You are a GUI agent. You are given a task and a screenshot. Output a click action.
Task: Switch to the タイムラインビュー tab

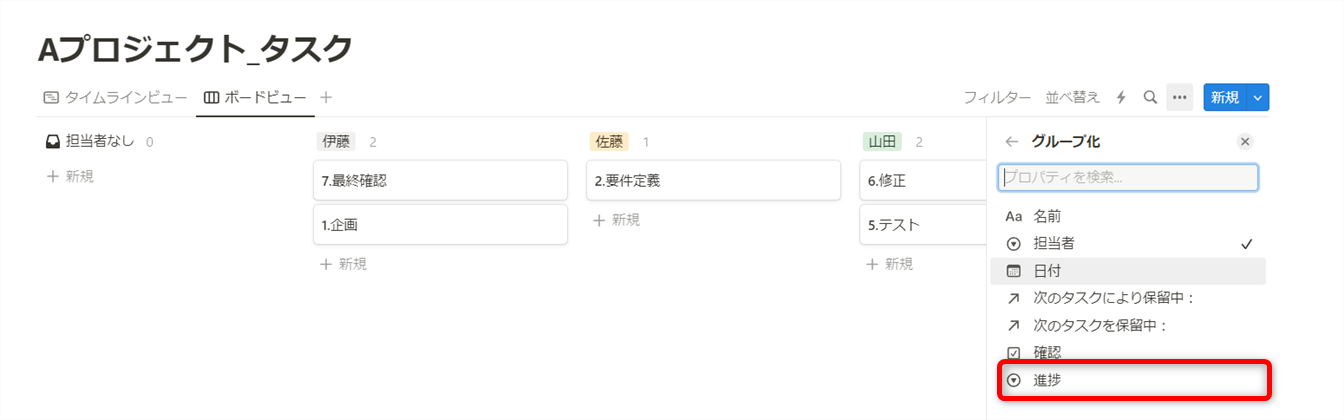(x=115, y=97)
